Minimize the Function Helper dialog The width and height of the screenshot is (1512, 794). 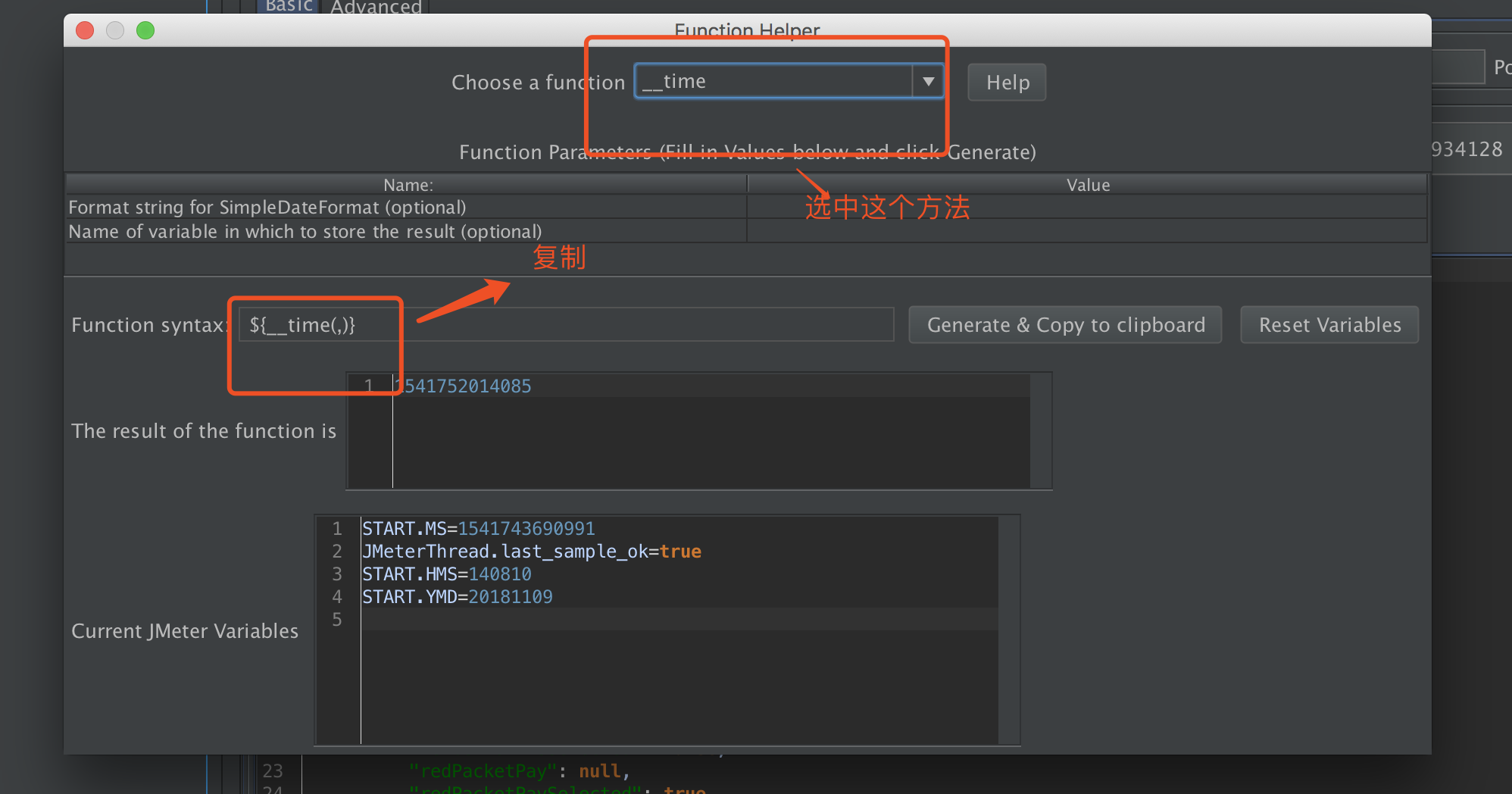[x=115, y=30]
